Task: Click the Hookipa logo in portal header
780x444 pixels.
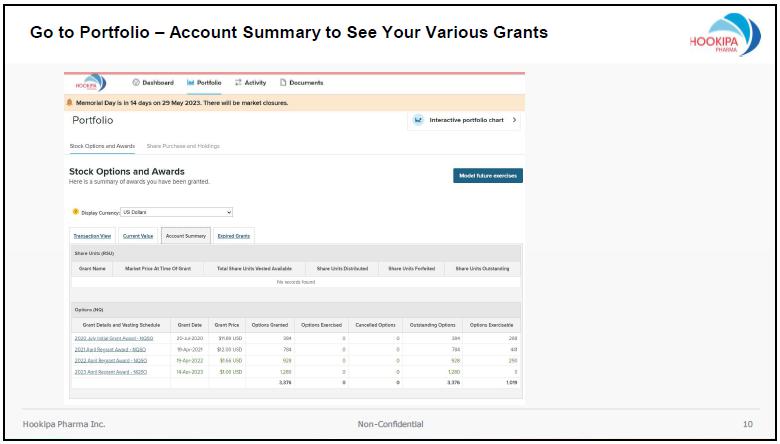Action: click(x=90, y=83)
